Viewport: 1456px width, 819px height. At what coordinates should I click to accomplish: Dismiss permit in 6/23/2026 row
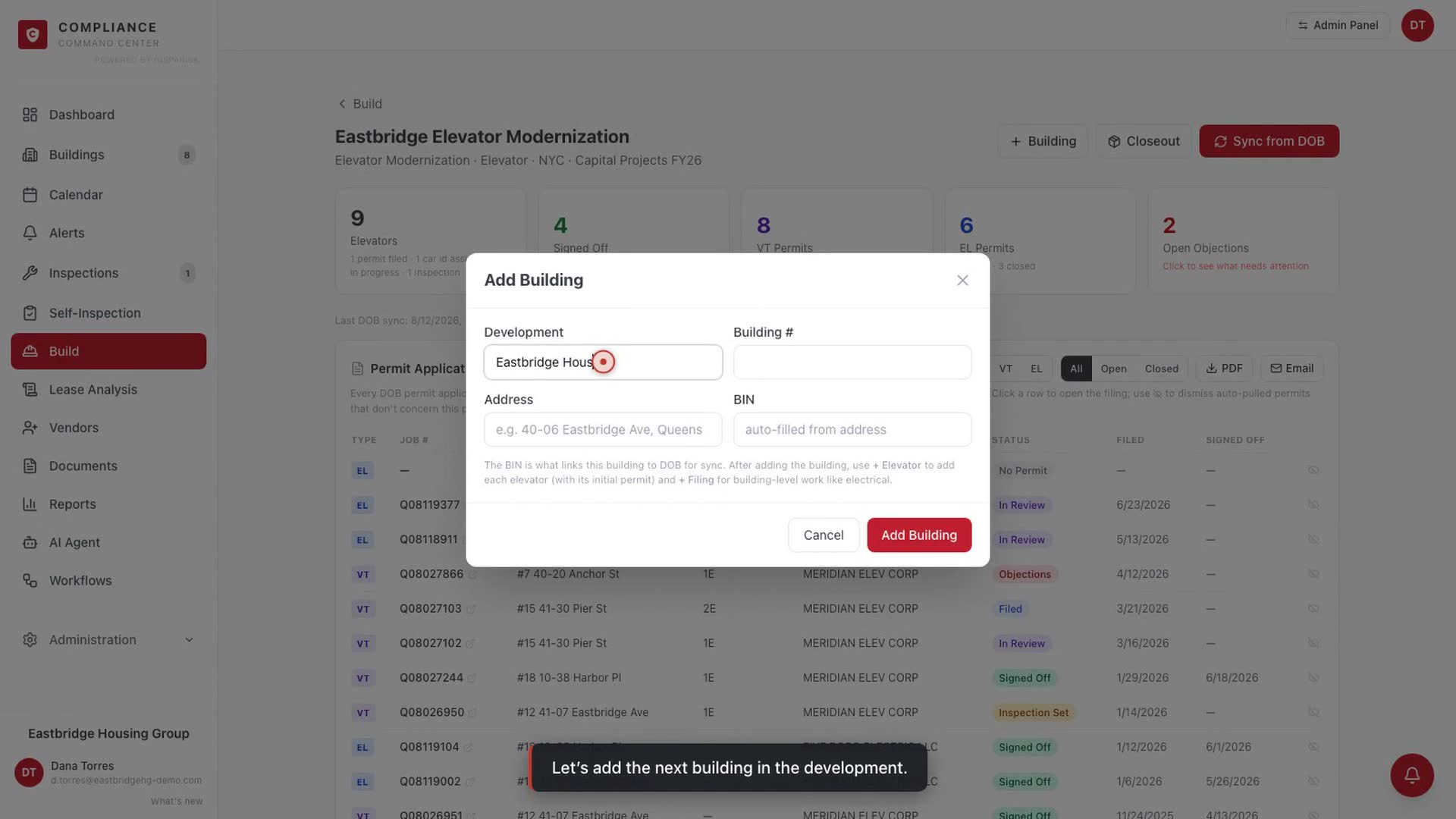pos(1313,505)
